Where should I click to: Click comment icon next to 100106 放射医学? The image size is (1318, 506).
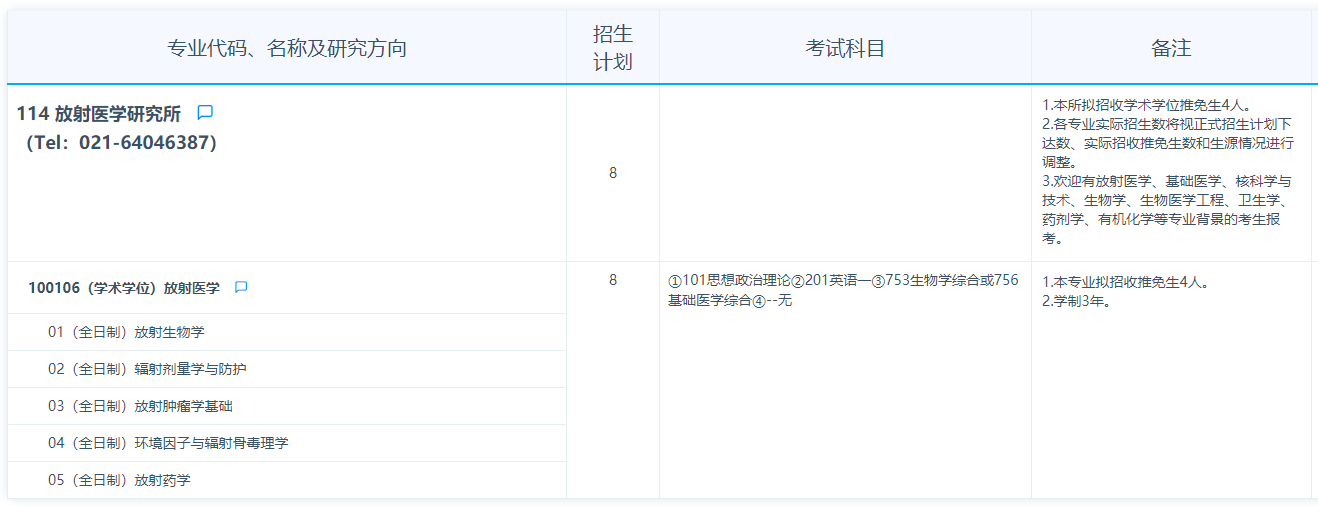coord(241,287)
